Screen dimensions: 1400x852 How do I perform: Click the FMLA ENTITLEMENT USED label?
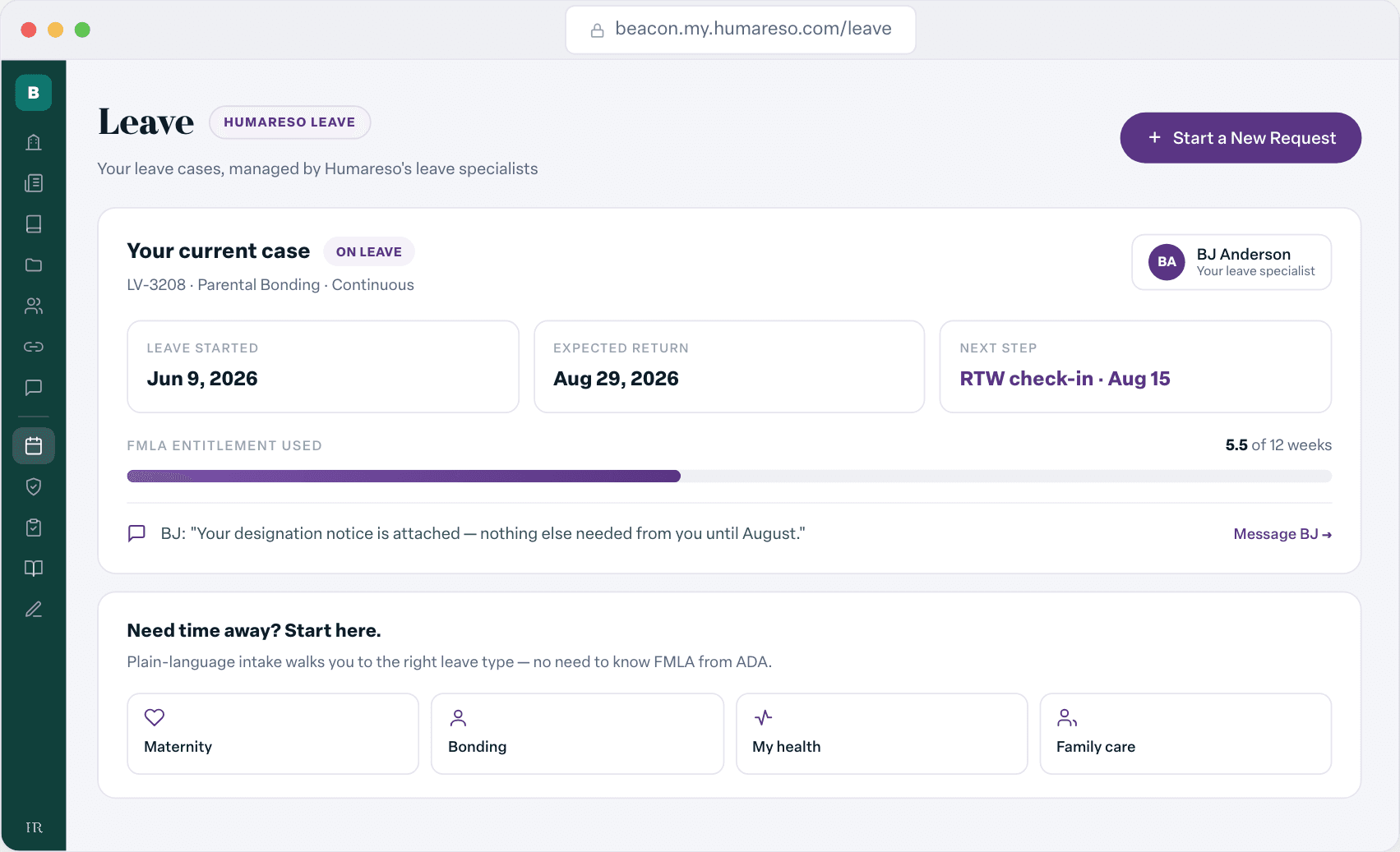tap(224, 445)
